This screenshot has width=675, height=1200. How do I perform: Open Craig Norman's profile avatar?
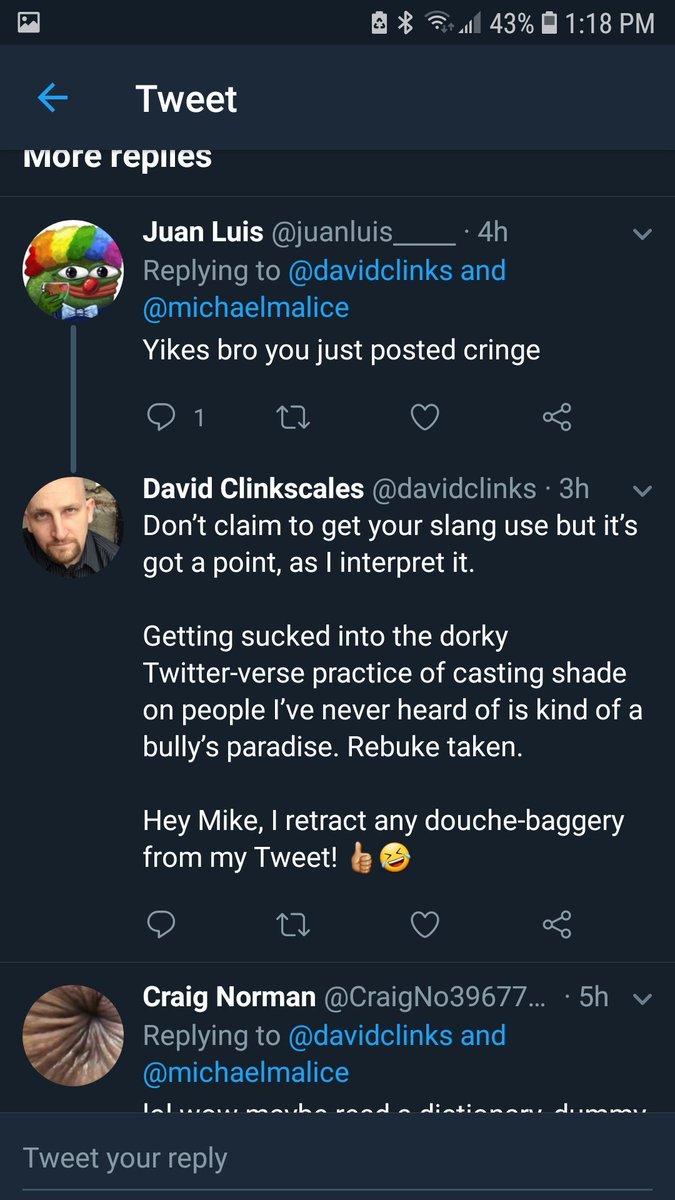click(x=72, y=1035)
